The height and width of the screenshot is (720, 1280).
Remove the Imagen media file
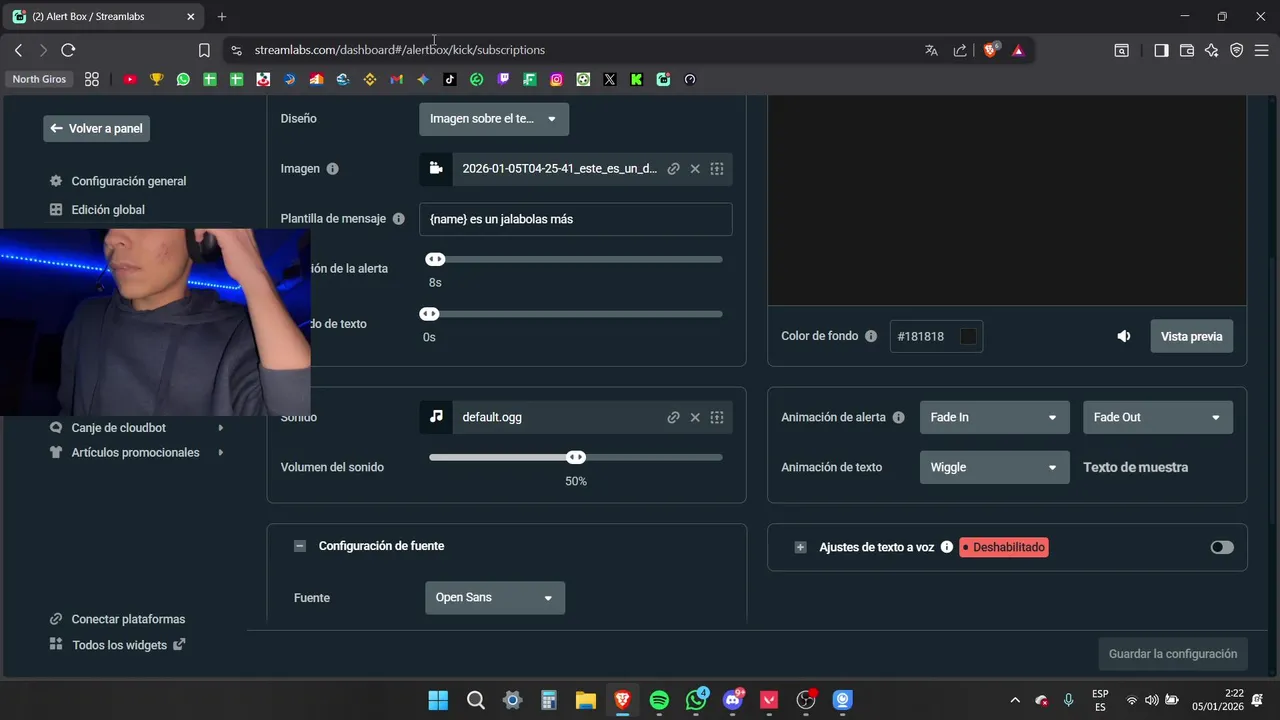tap(695, 169)
